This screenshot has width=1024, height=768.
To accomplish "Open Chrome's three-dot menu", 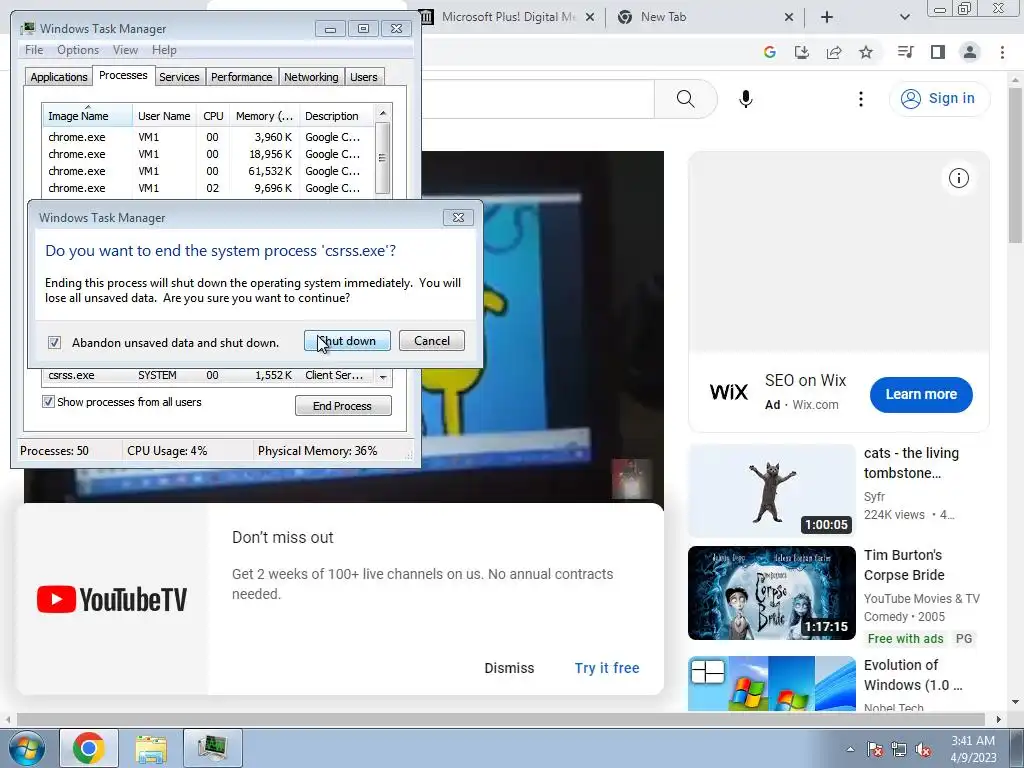I will (x=1002, y=52).
